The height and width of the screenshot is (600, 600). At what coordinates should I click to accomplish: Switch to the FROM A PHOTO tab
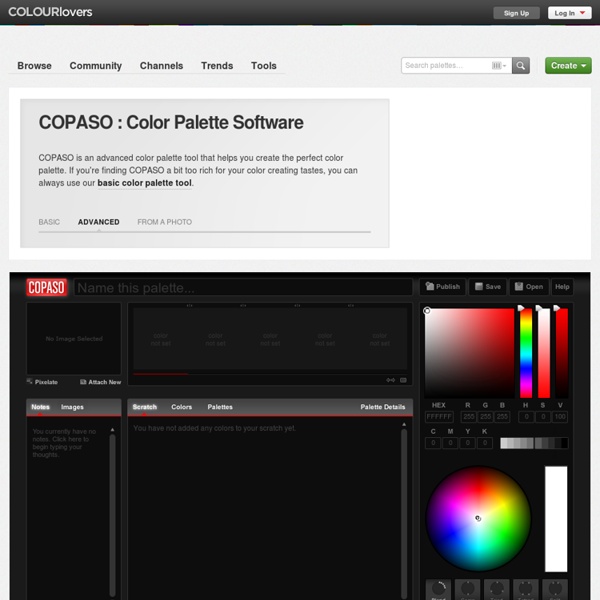click(165, 222)
